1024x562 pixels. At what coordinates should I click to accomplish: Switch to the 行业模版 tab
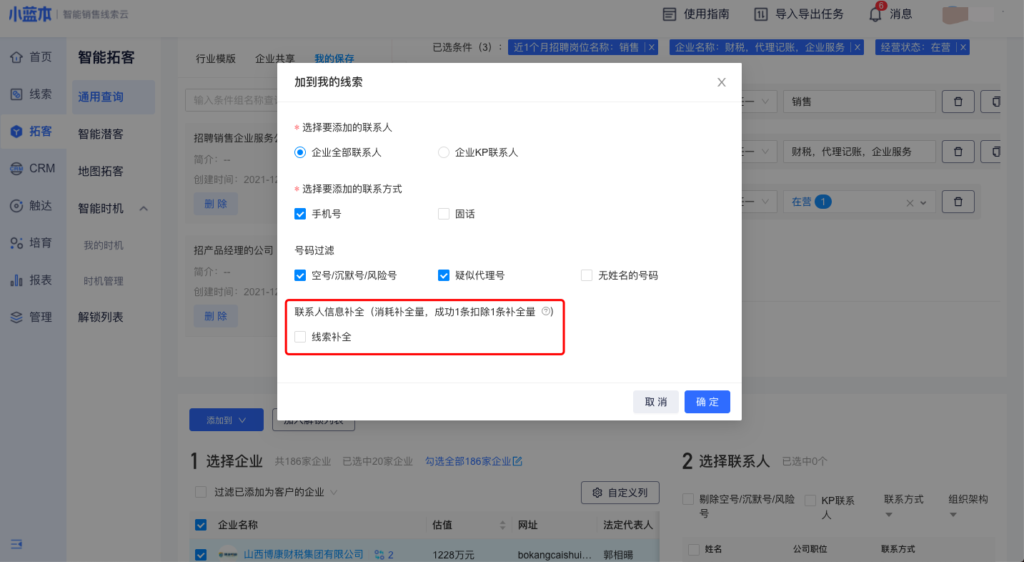click(216, 59)
